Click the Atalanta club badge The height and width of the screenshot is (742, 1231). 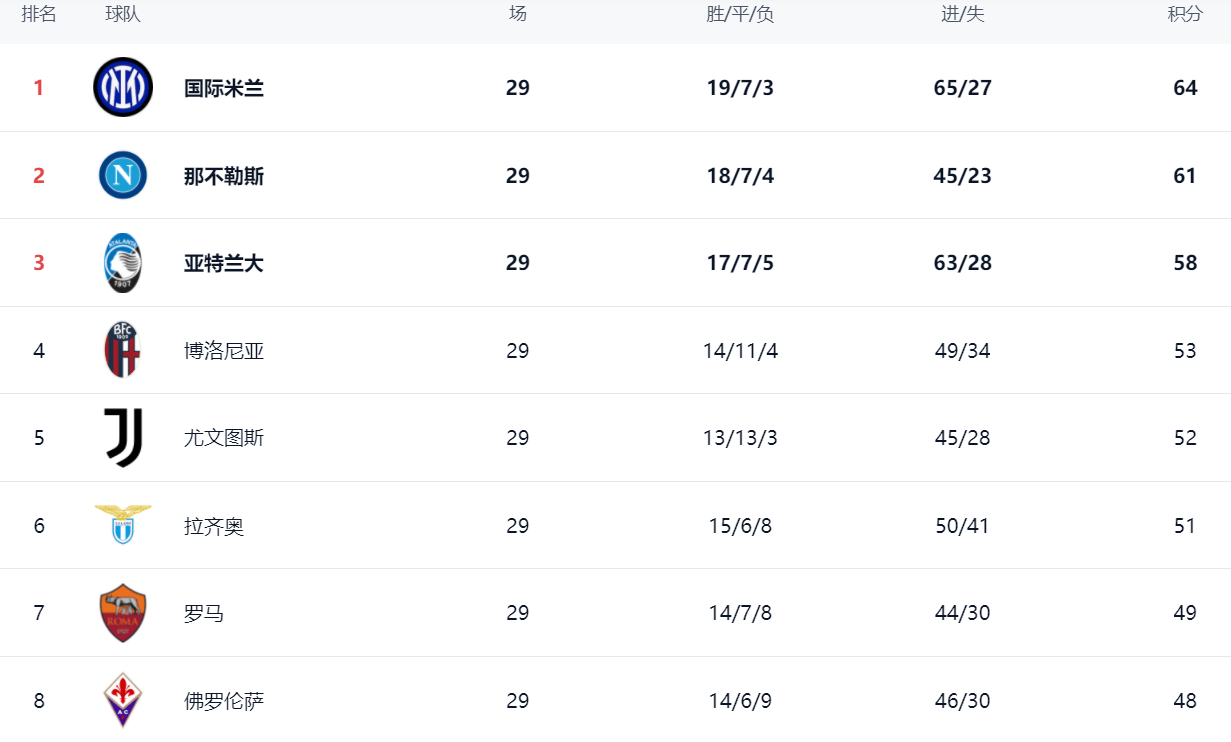coord(123,263)
